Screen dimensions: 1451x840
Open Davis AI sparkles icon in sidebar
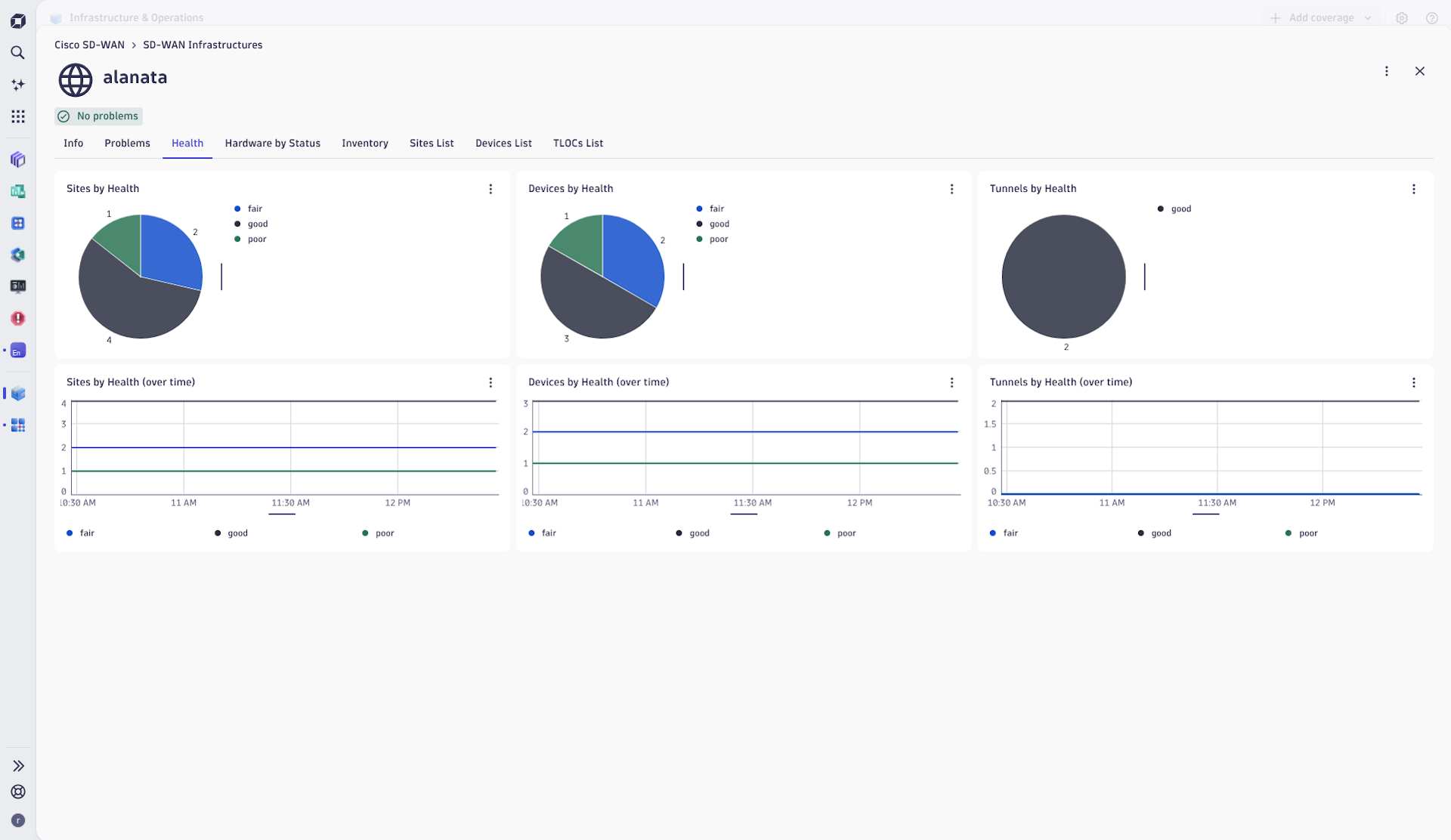click(x=17, y=85)
